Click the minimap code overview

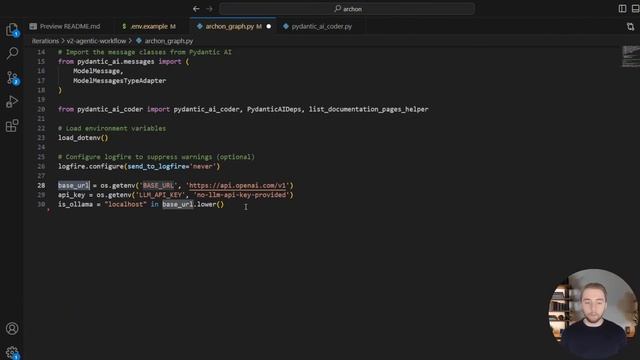pyautogui.click(x=630, y=56)
